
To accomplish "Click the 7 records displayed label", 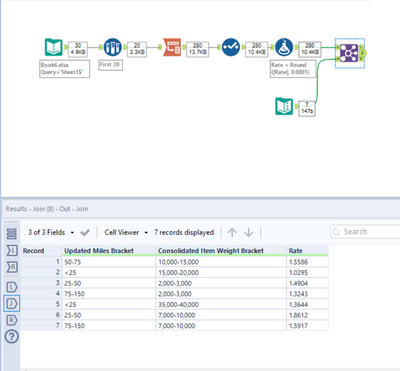I will click(184, 232).
